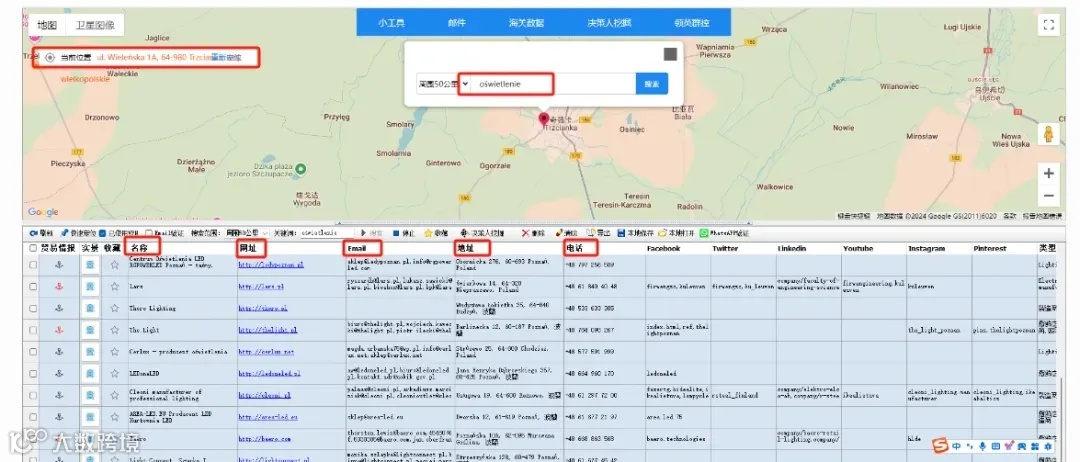Toggle the select-all checkbox in table header
Image resolution: width=1080 pixels, height=462 pixels.
[x=33, y=248]
